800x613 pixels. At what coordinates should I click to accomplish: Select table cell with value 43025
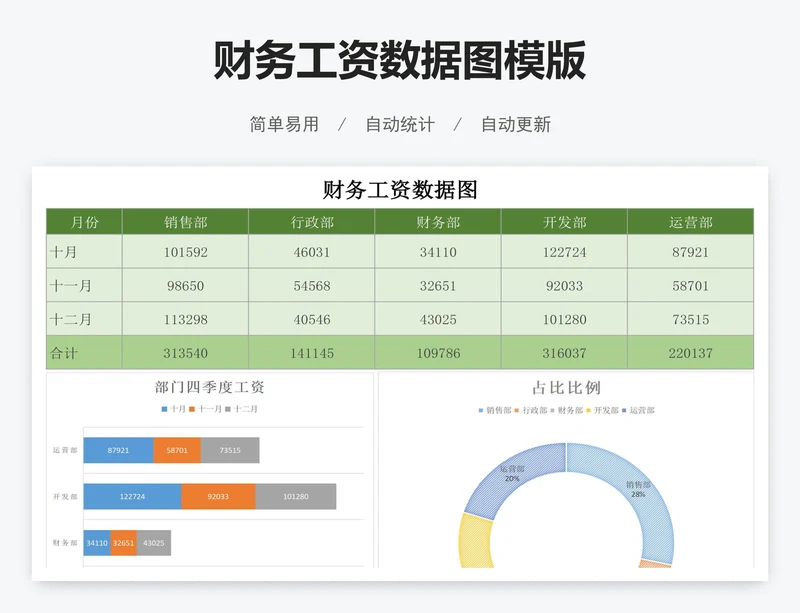coord(438,319)
